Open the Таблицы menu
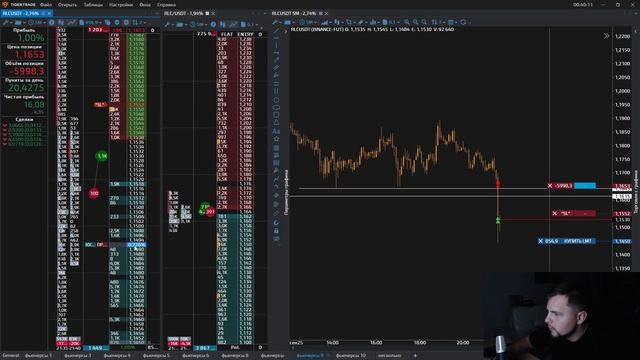Screen dimensions: 640x360 [93, 5]
